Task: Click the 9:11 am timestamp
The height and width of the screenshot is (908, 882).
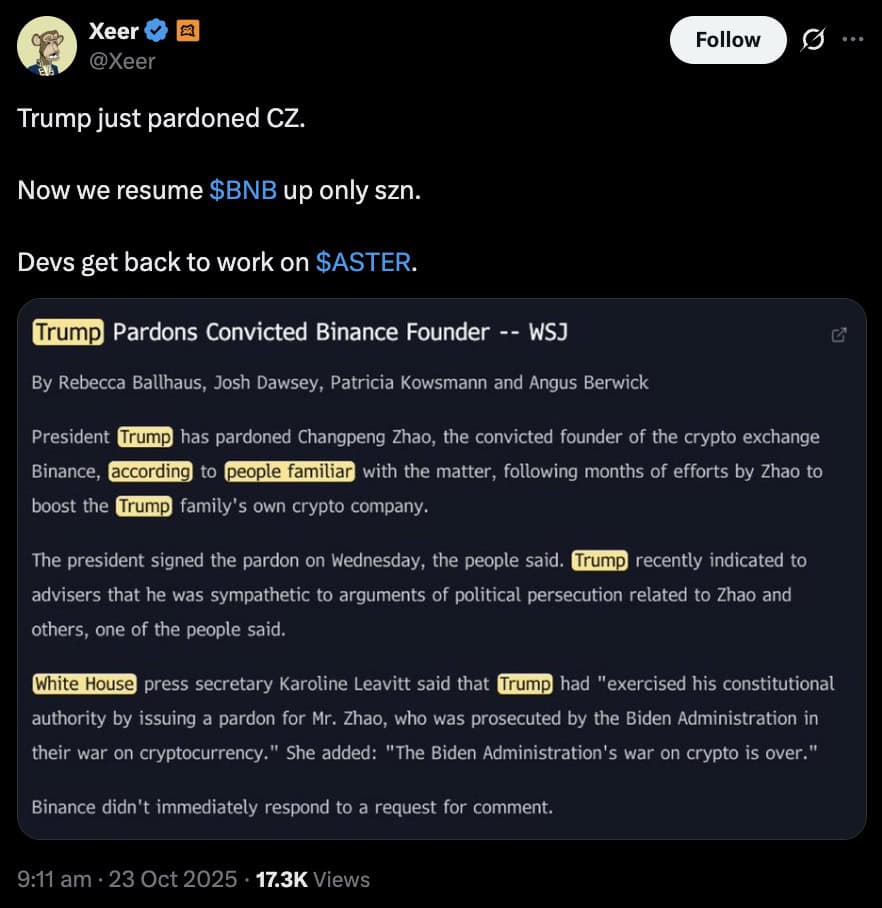Action: coord(55,880)
